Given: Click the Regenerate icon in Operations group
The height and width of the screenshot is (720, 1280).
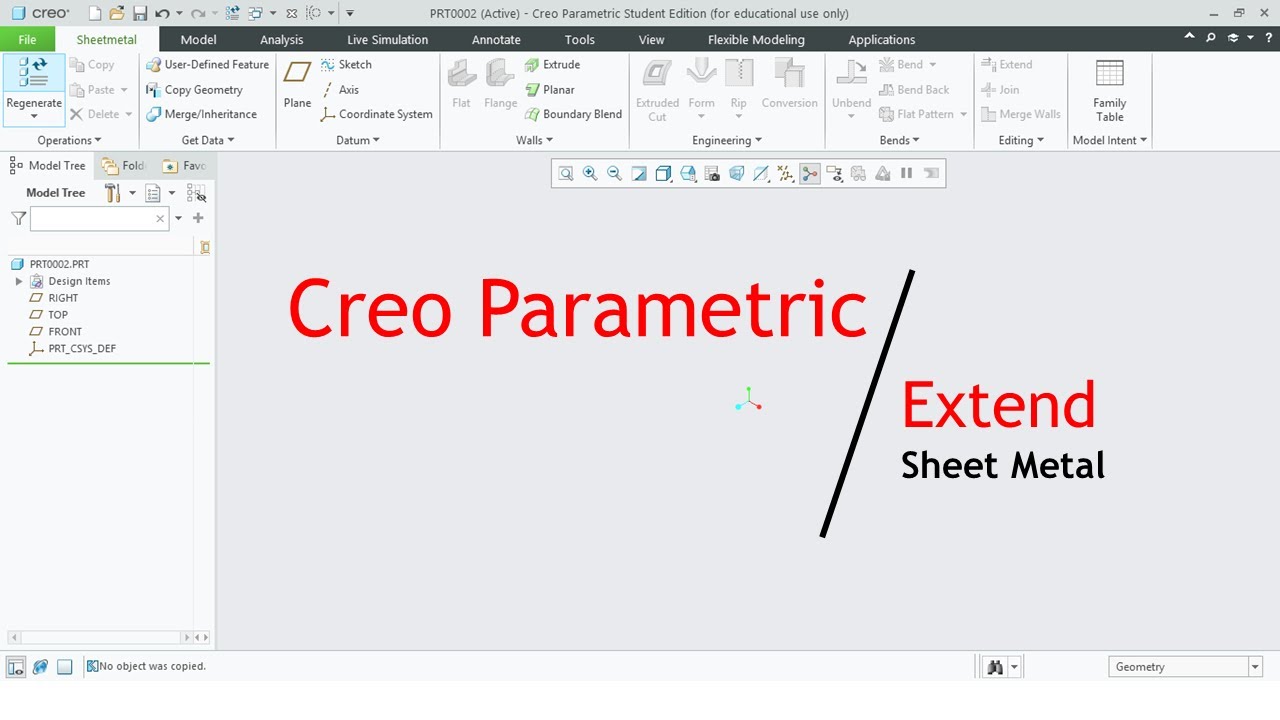Looking at the screenshot, I should [34, 72].
